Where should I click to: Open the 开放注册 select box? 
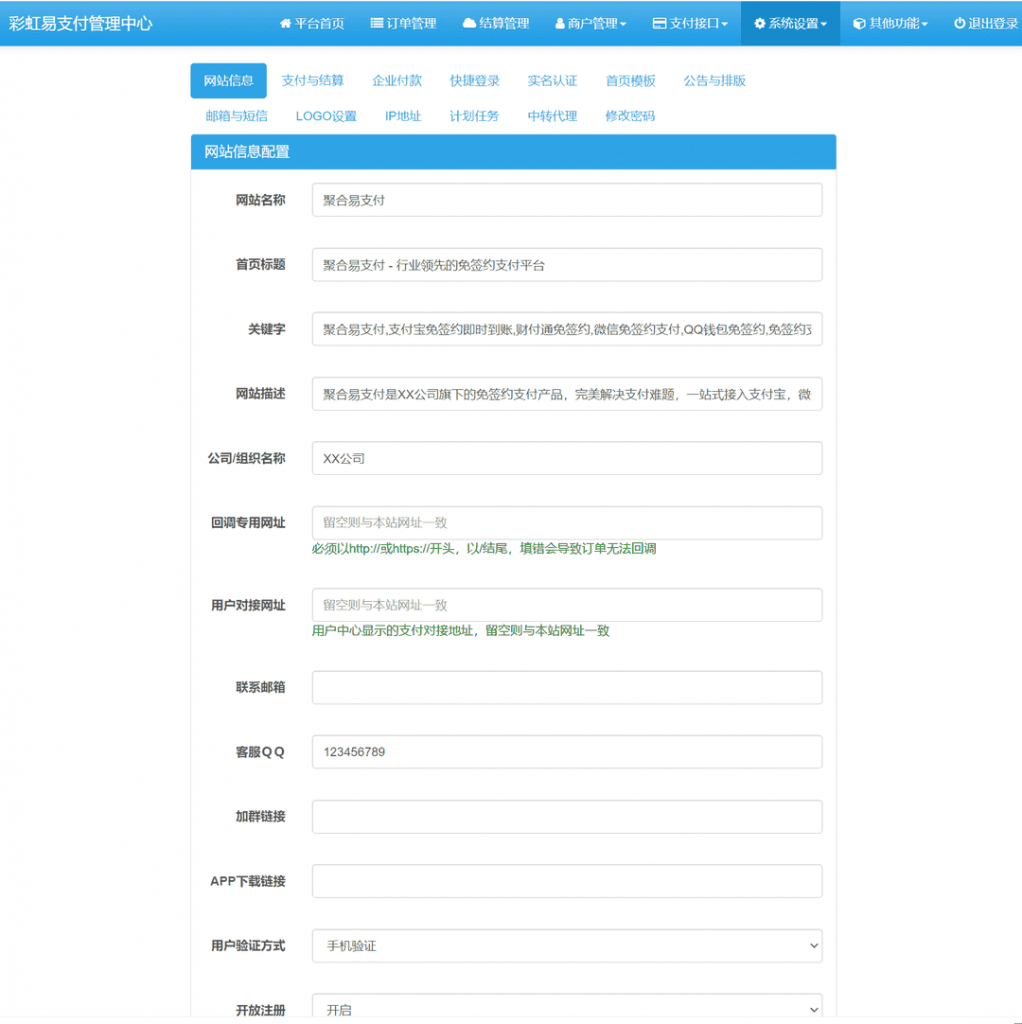(x=566, y=1008)
